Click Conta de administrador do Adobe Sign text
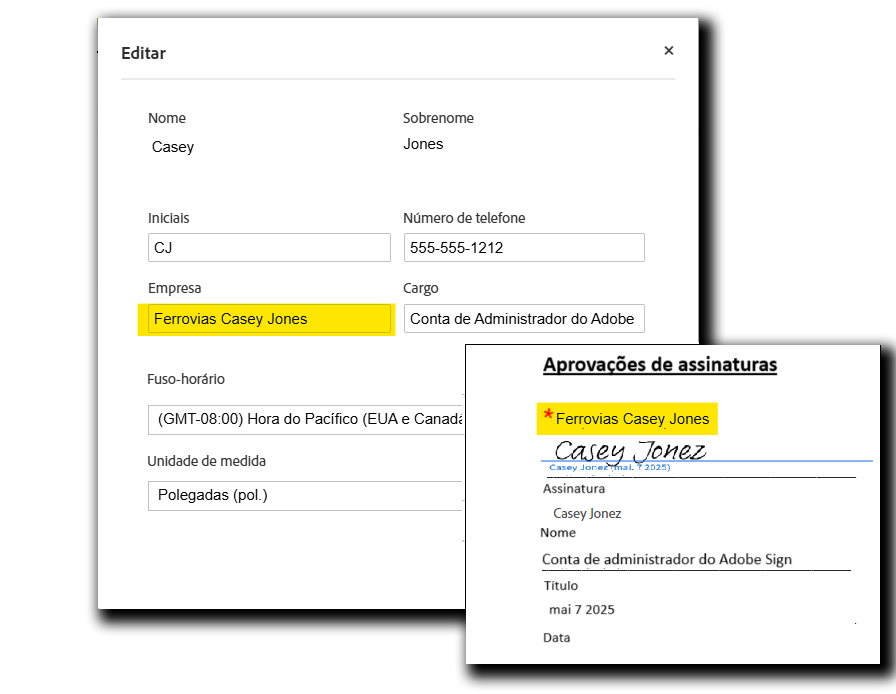 pos(667,559)
